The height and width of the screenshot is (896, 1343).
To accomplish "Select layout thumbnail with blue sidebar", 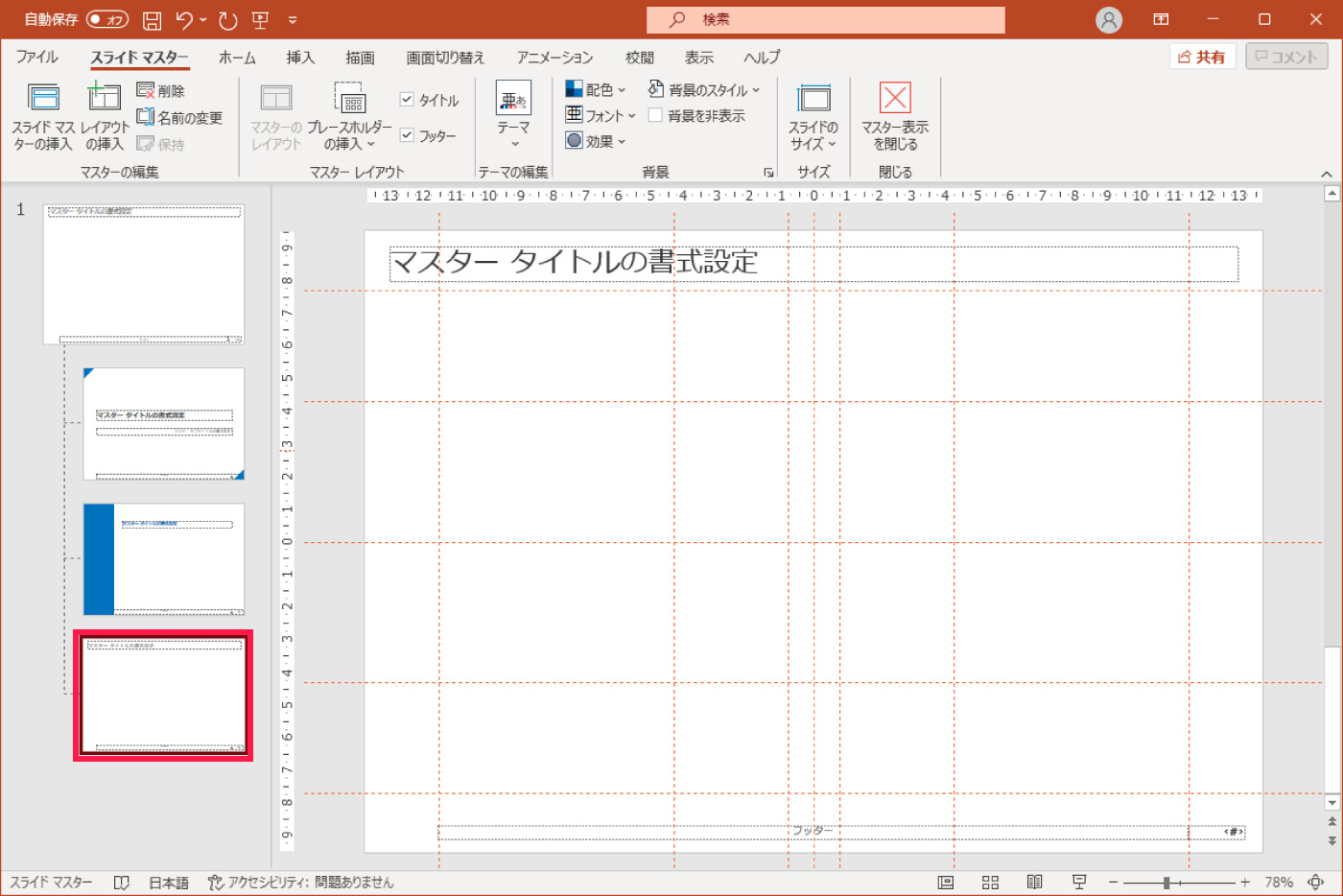I will coord(164,559).
